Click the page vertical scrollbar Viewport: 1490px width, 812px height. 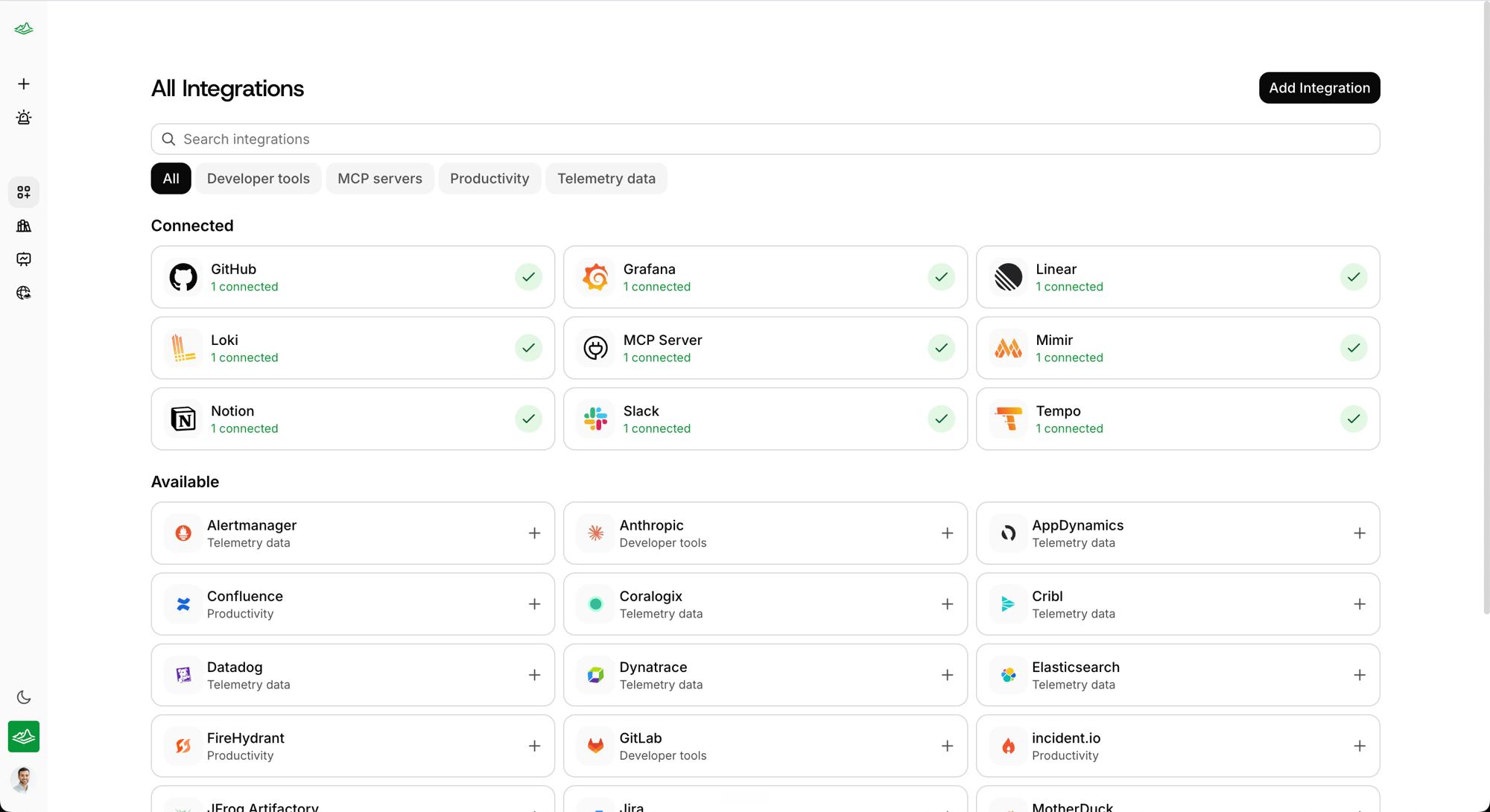point(1486,307)
